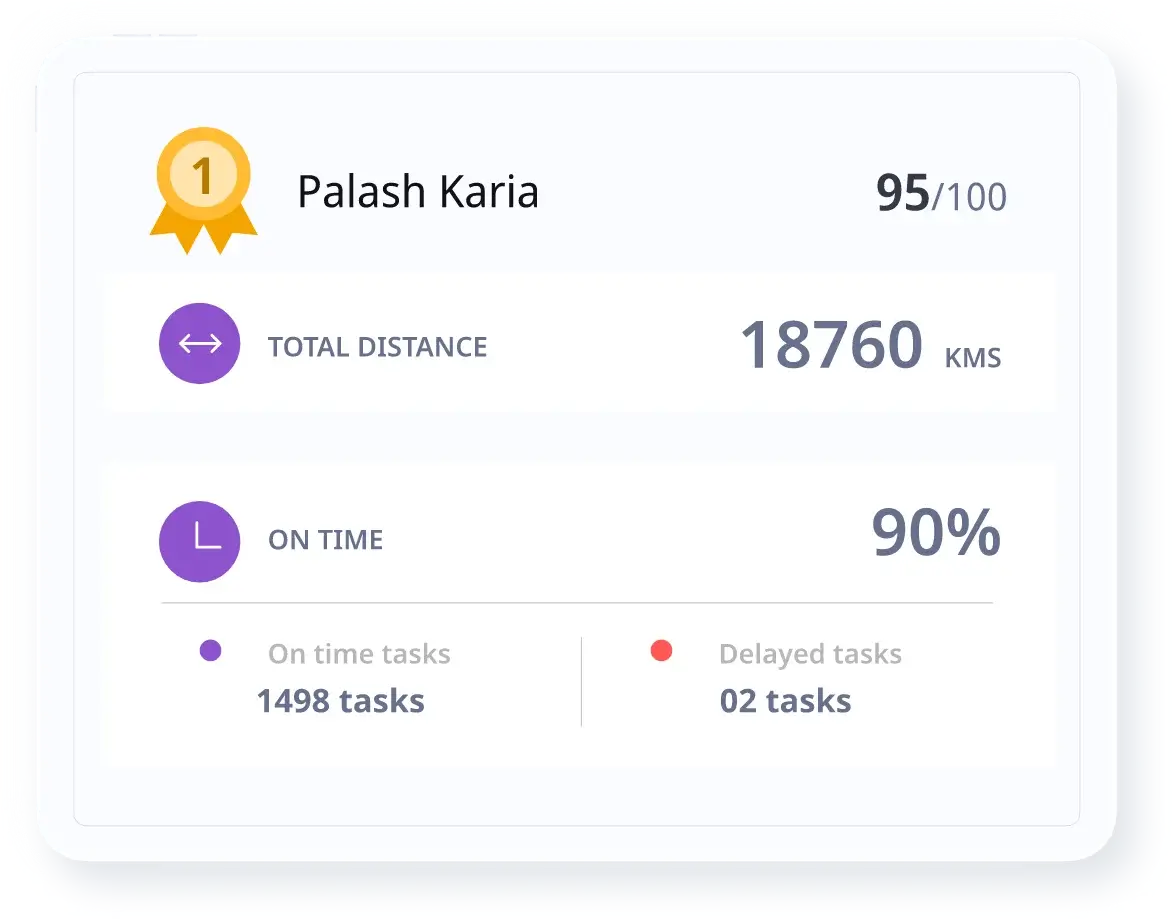
Task: Click the horizontal divider under ON TIME
Action: (x=576, y=603)
